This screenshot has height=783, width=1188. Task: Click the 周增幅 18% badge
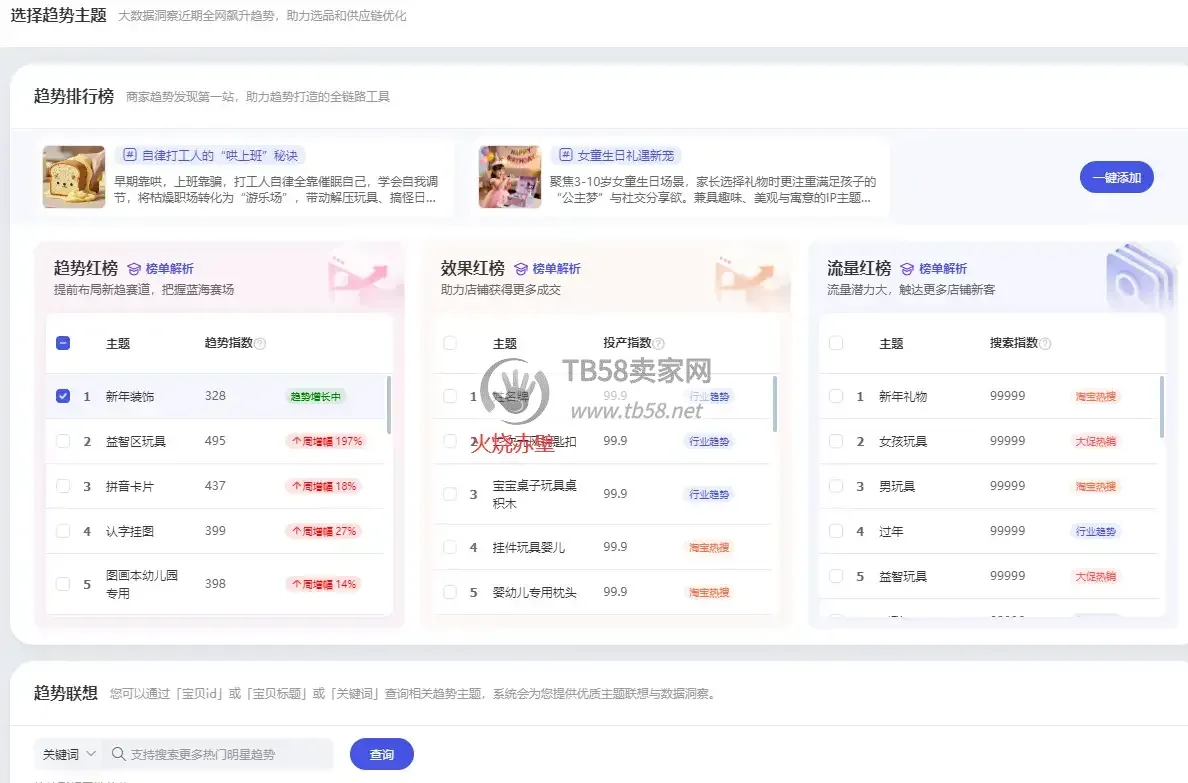pos(324,487)
